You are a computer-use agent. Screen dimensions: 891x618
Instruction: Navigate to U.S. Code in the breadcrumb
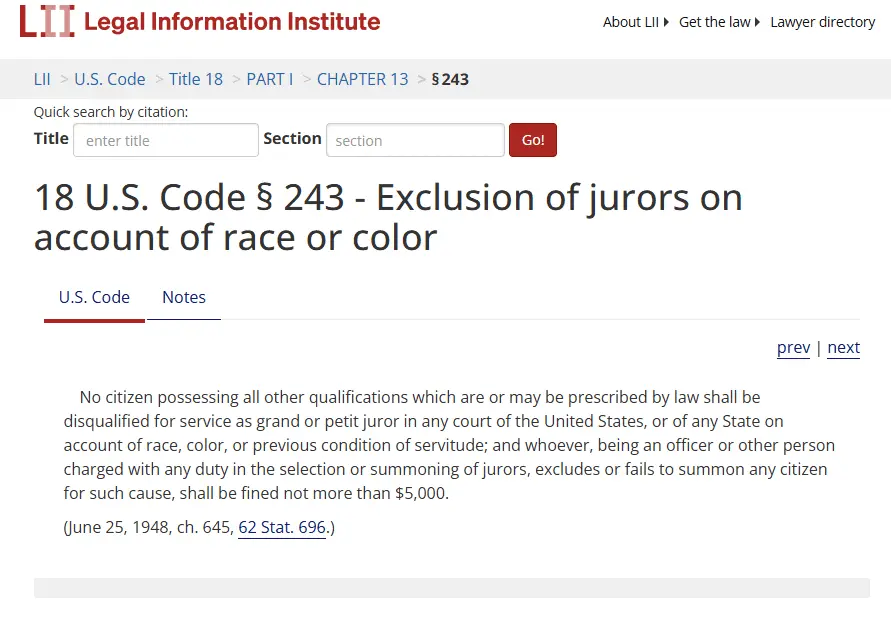point(110,79)
